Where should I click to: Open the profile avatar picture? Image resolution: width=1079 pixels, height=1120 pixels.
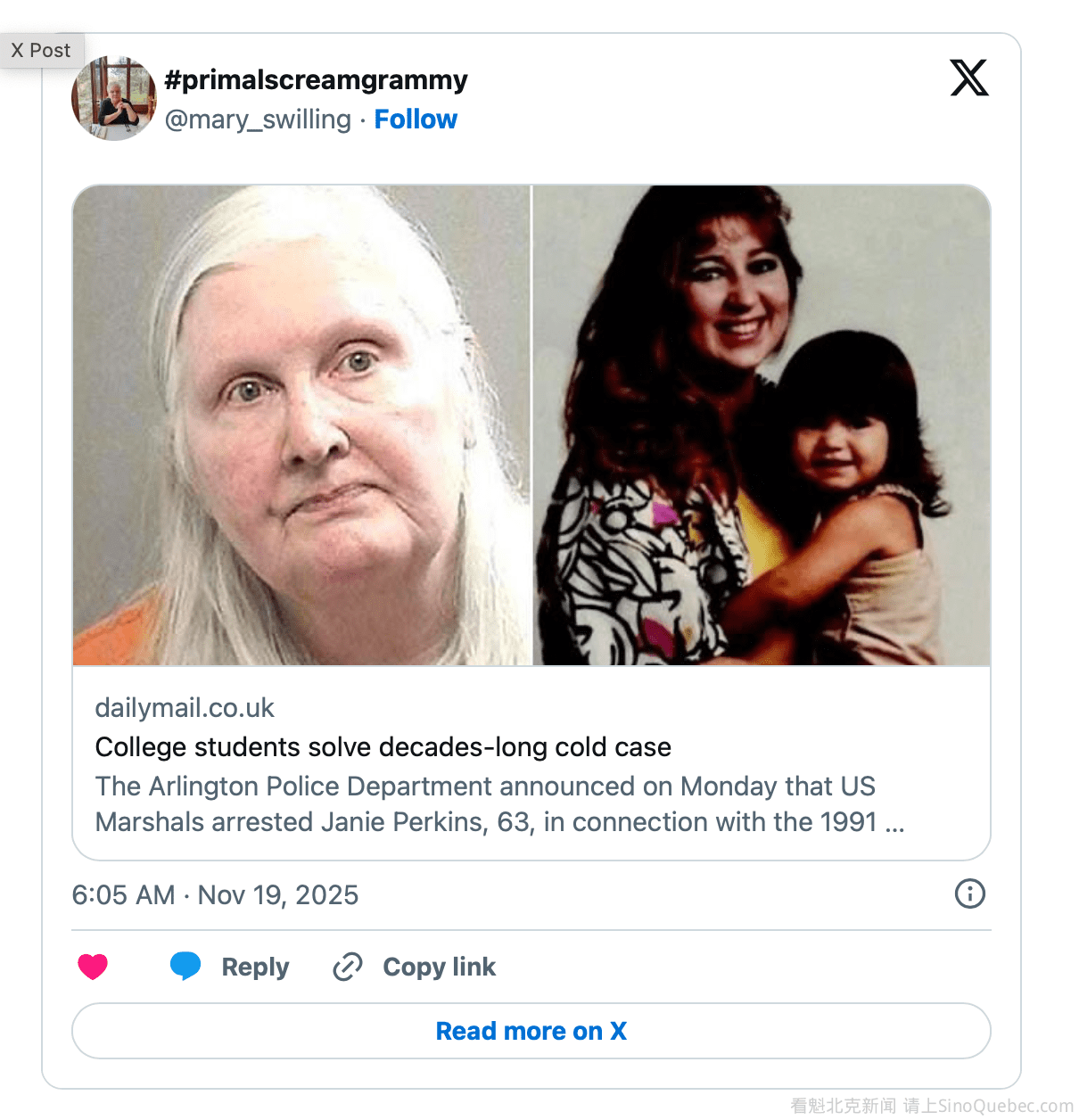coord(114,98)
